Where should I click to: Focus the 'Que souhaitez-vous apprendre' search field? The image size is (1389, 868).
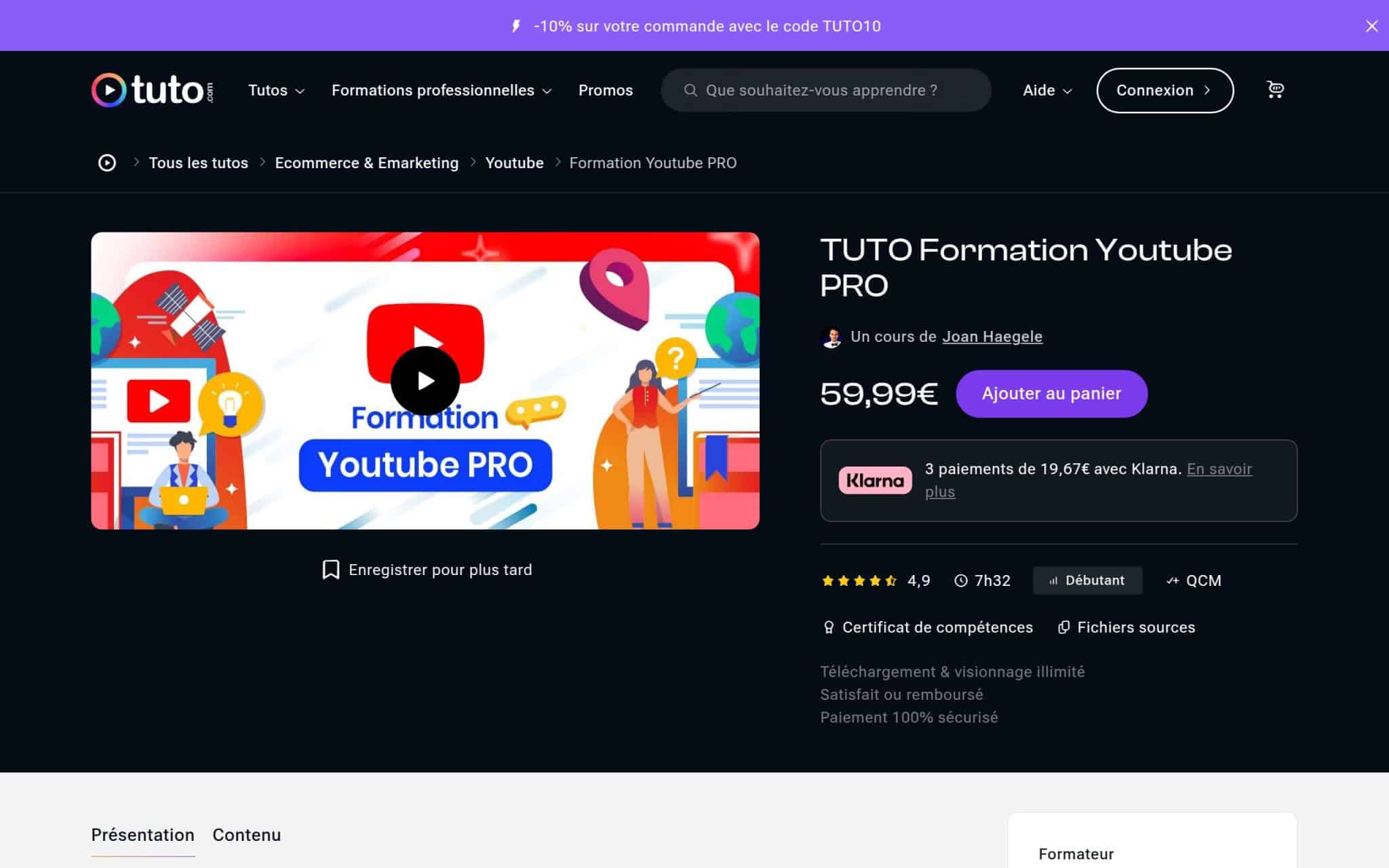pos(826,90)
